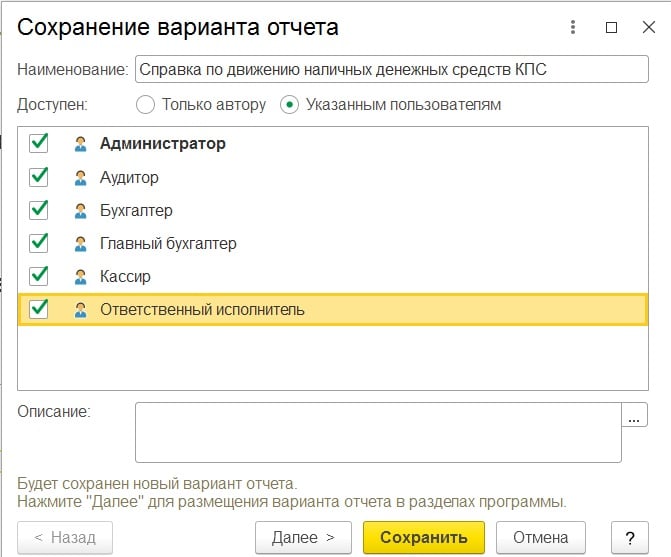Click the Администратор user icon

(x=81, y=144)
